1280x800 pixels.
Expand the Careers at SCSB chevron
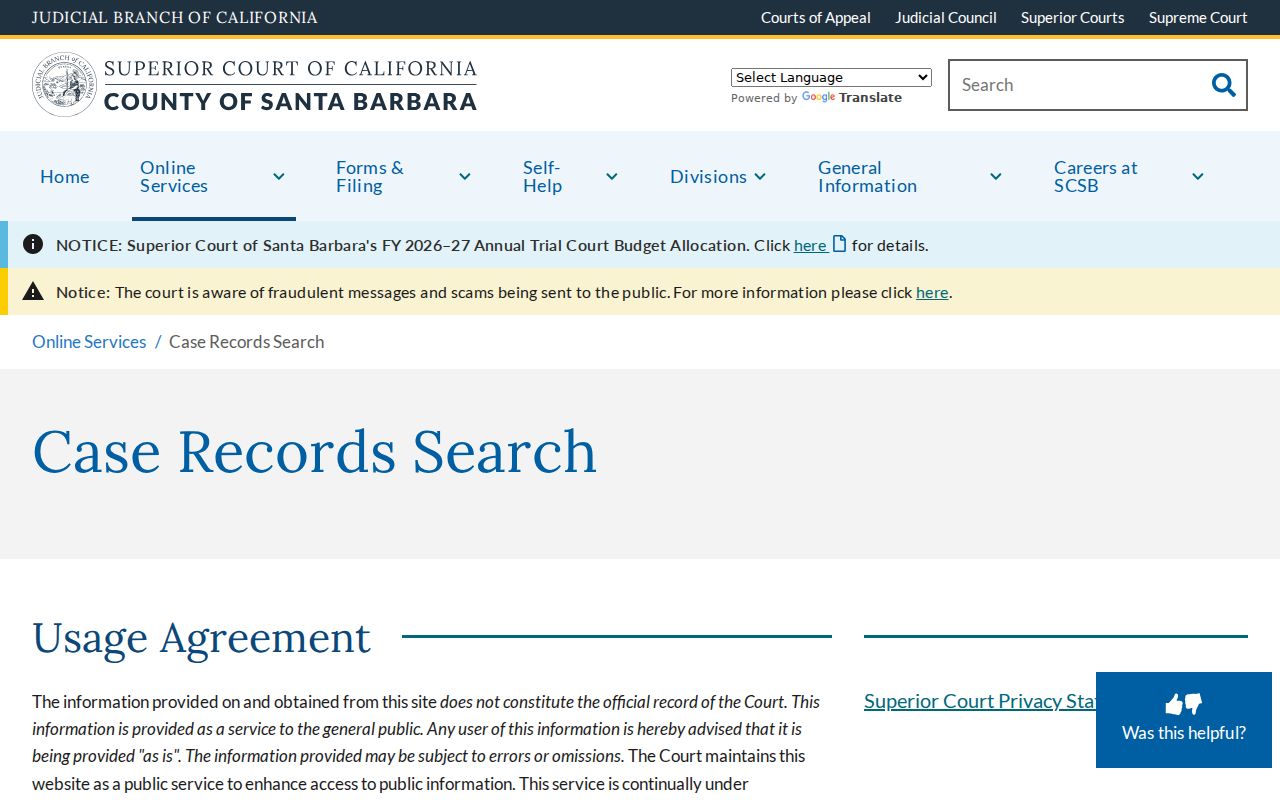tap(1198, 177)
